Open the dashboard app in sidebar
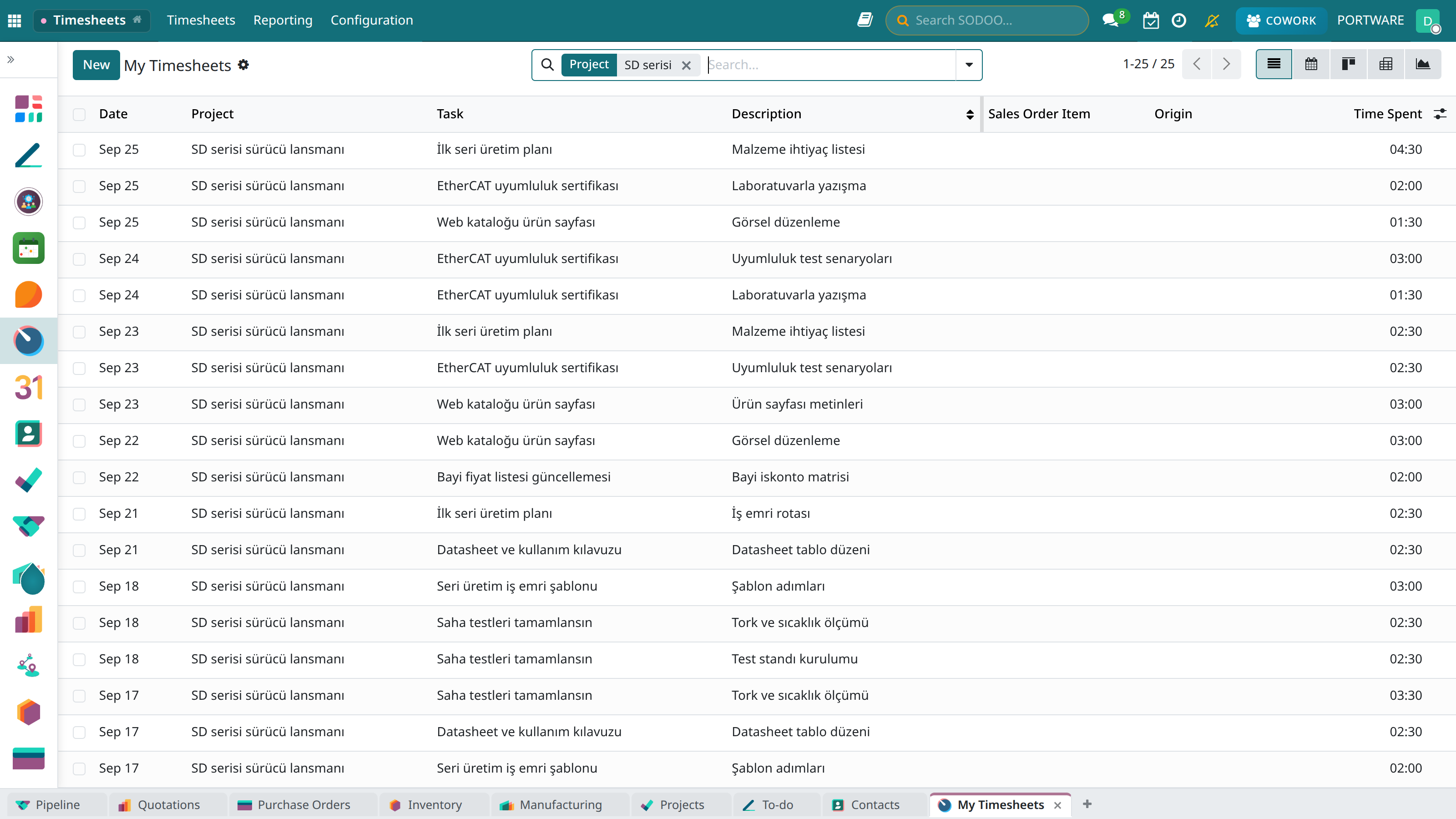The height and width of the screenshot is (819, 1456). (x=28, y=109)
